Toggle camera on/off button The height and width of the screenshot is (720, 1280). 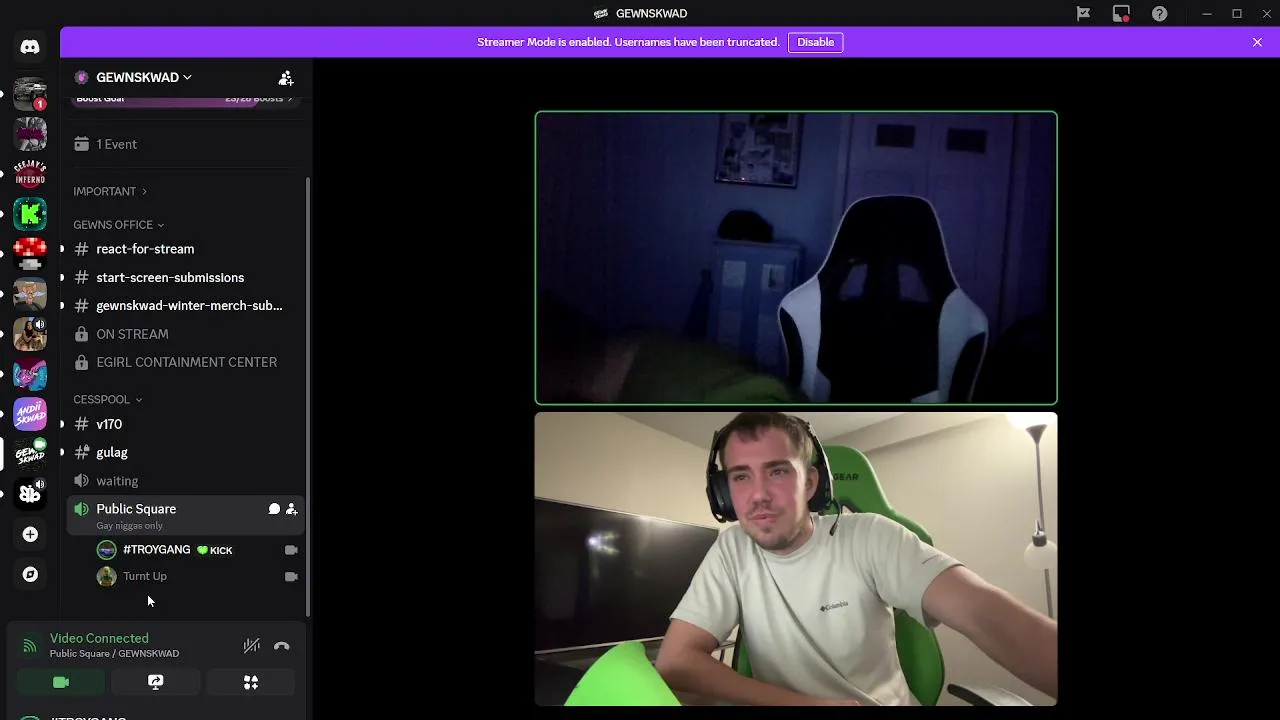tap(61, 682)
